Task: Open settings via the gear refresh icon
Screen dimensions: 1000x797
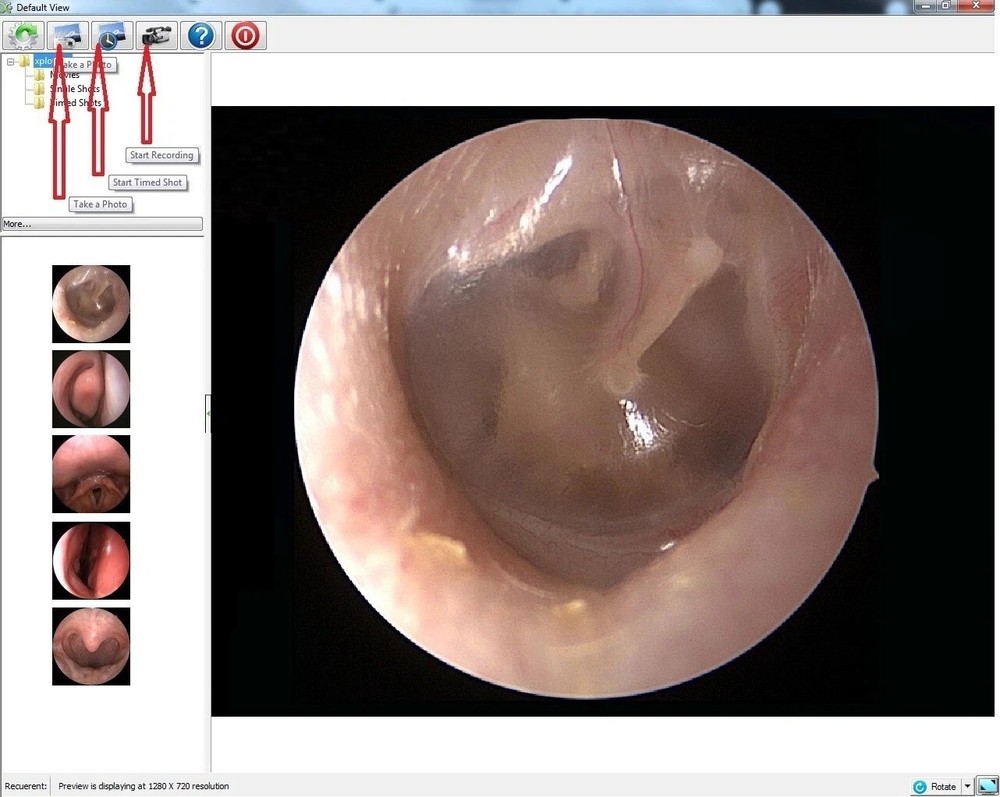Action: click(22, 35)
